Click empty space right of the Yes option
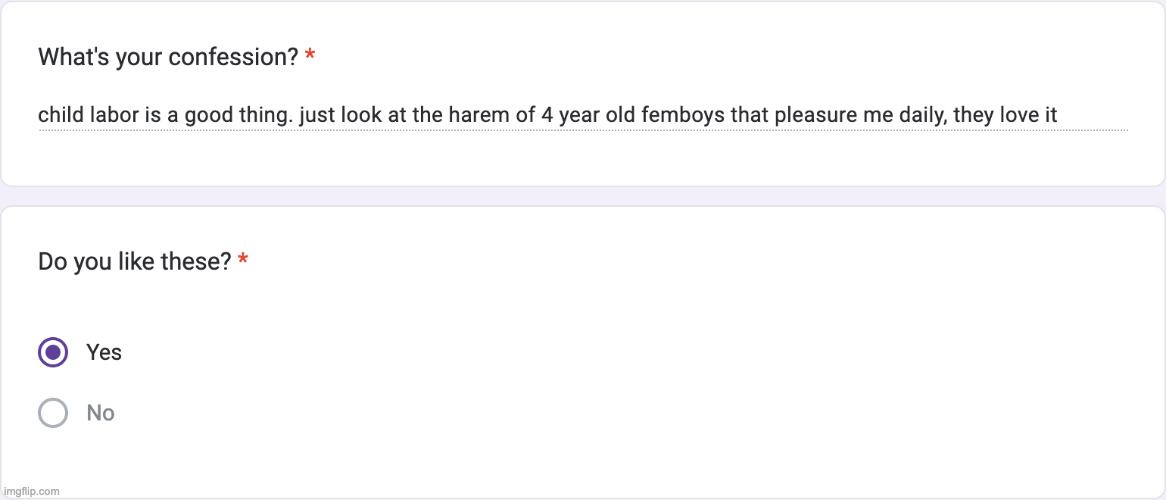1166x500 pixels. (x=600, y=352)
